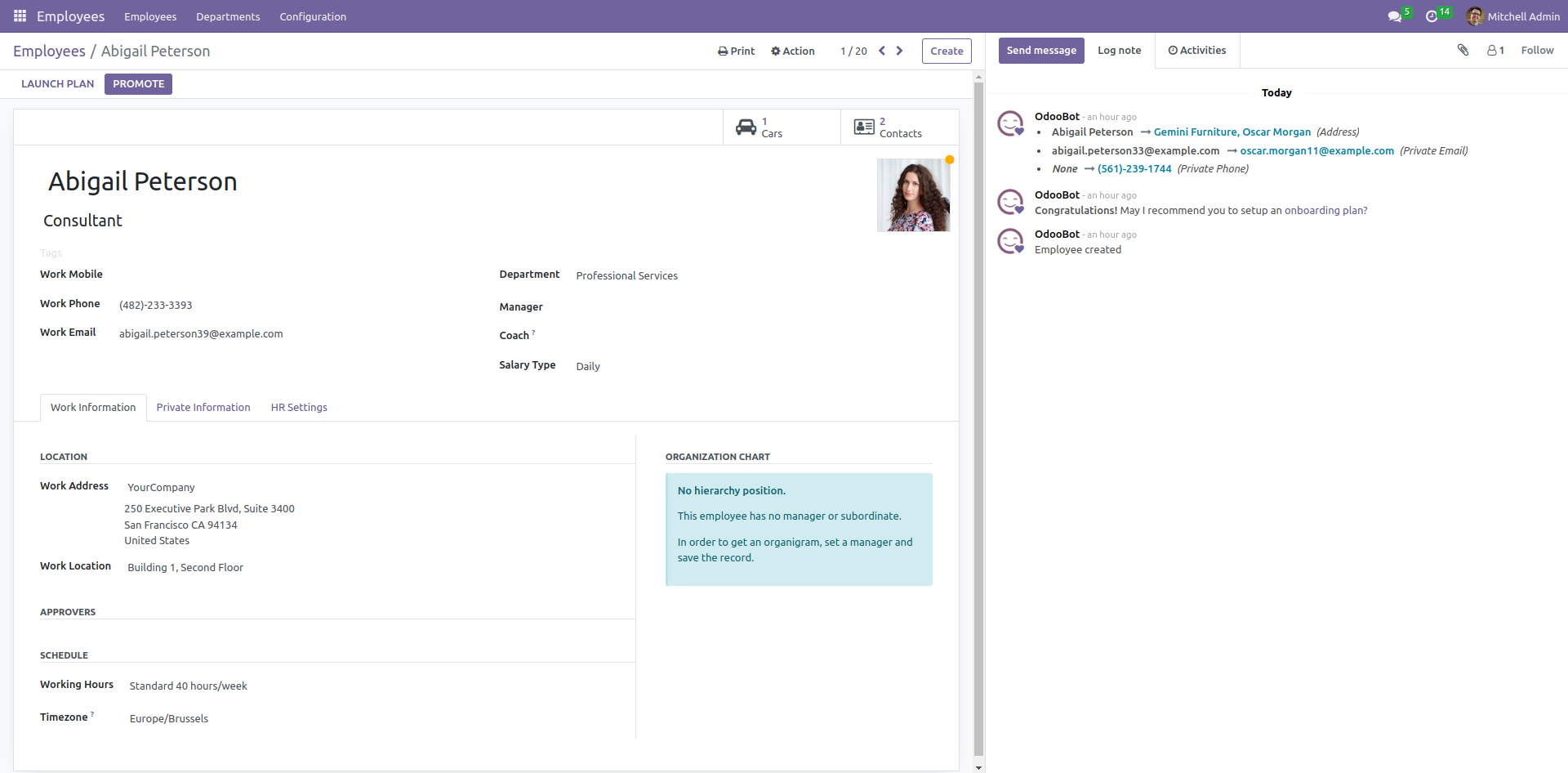
Task: Go to previous employee record arrow
Action: tap(882, 51)
